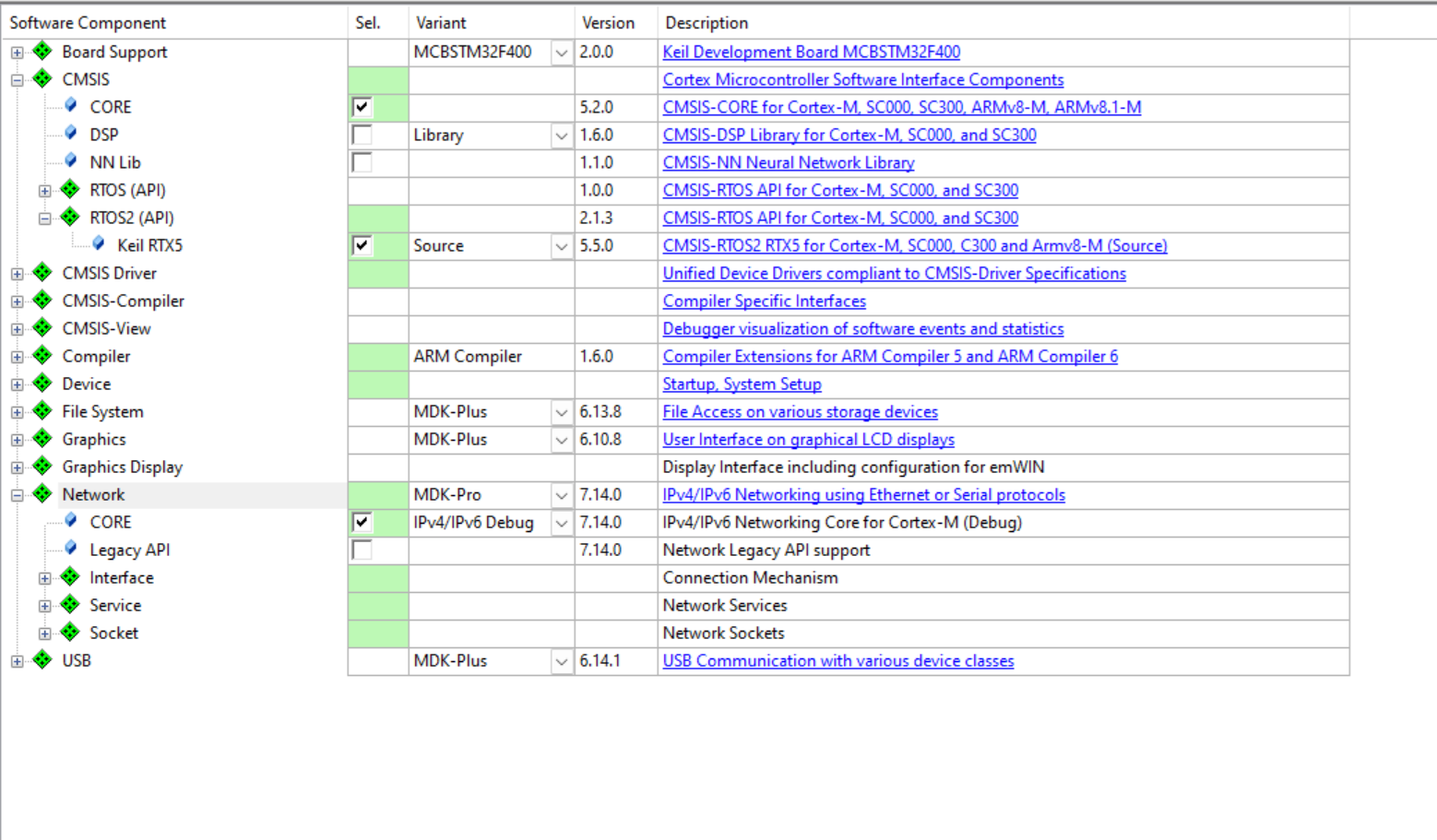Click the Socket green diamond icon

click(70, 632)
